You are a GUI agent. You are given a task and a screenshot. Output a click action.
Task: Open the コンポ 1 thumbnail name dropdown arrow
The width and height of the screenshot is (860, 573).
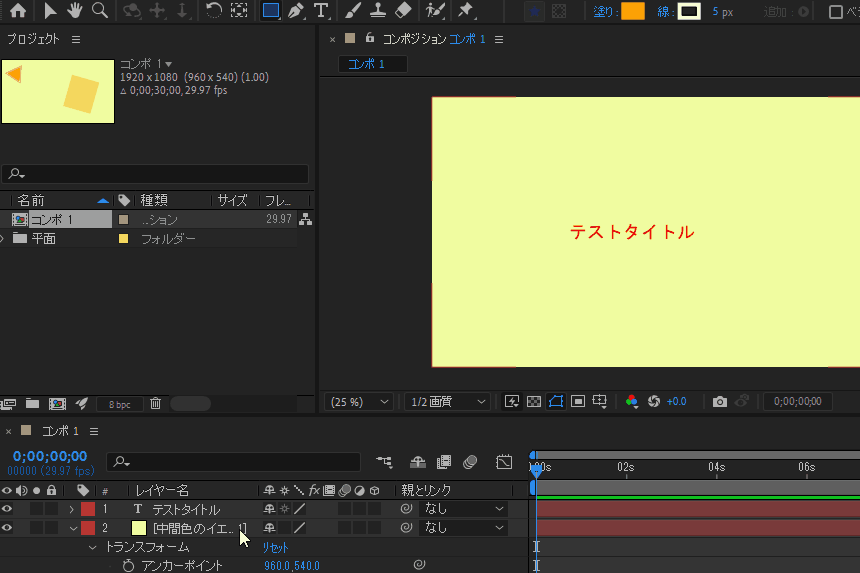click(x=168, y=64)
